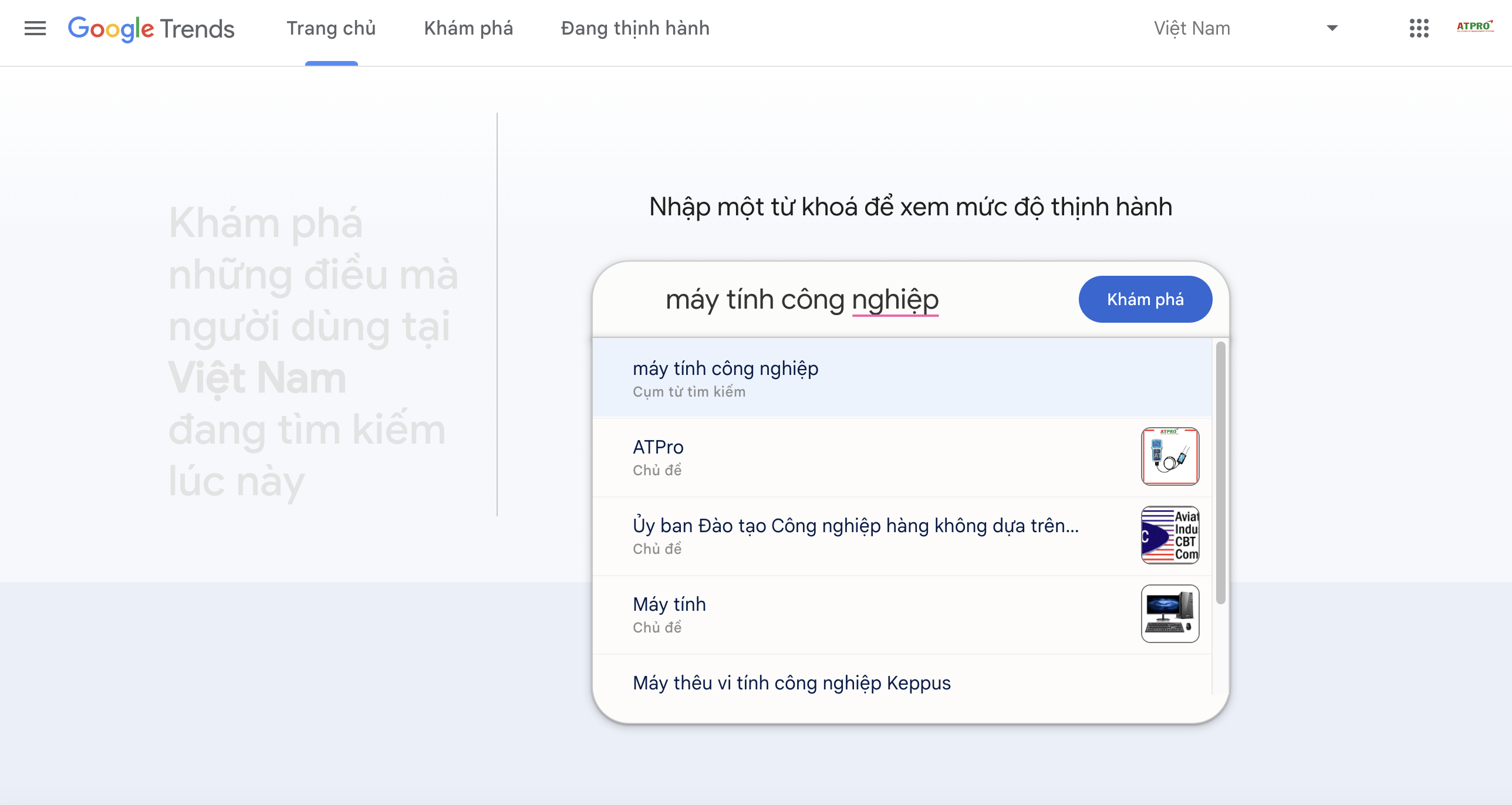Image resolution: width=1512 pixels, height=805 pixels.
Task: Click the Google Trends logo
Action: point(151,28)
